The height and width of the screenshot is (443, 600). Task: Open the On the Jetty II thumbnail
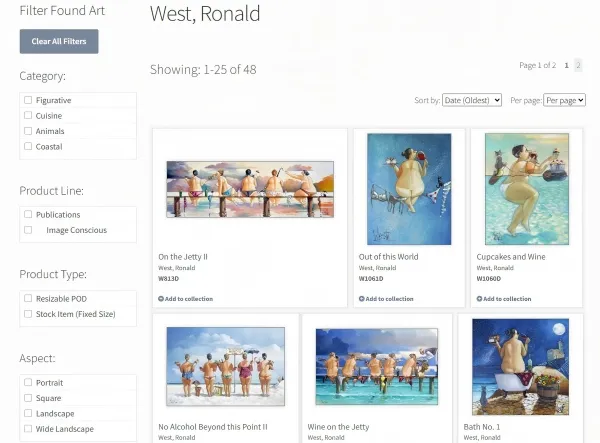pyautogui.click(x=250, y=189)
